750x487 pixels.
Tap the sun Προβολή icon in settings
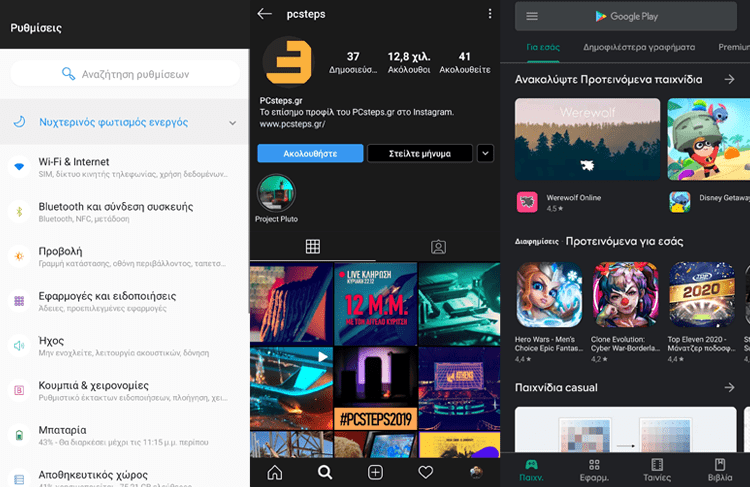coord(19,256)
